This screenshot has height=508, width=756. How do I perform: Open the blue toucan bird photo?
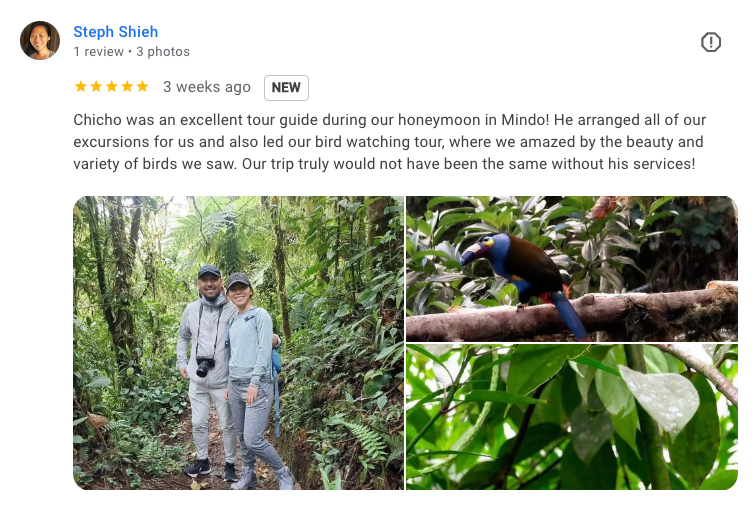pos(572,268)
